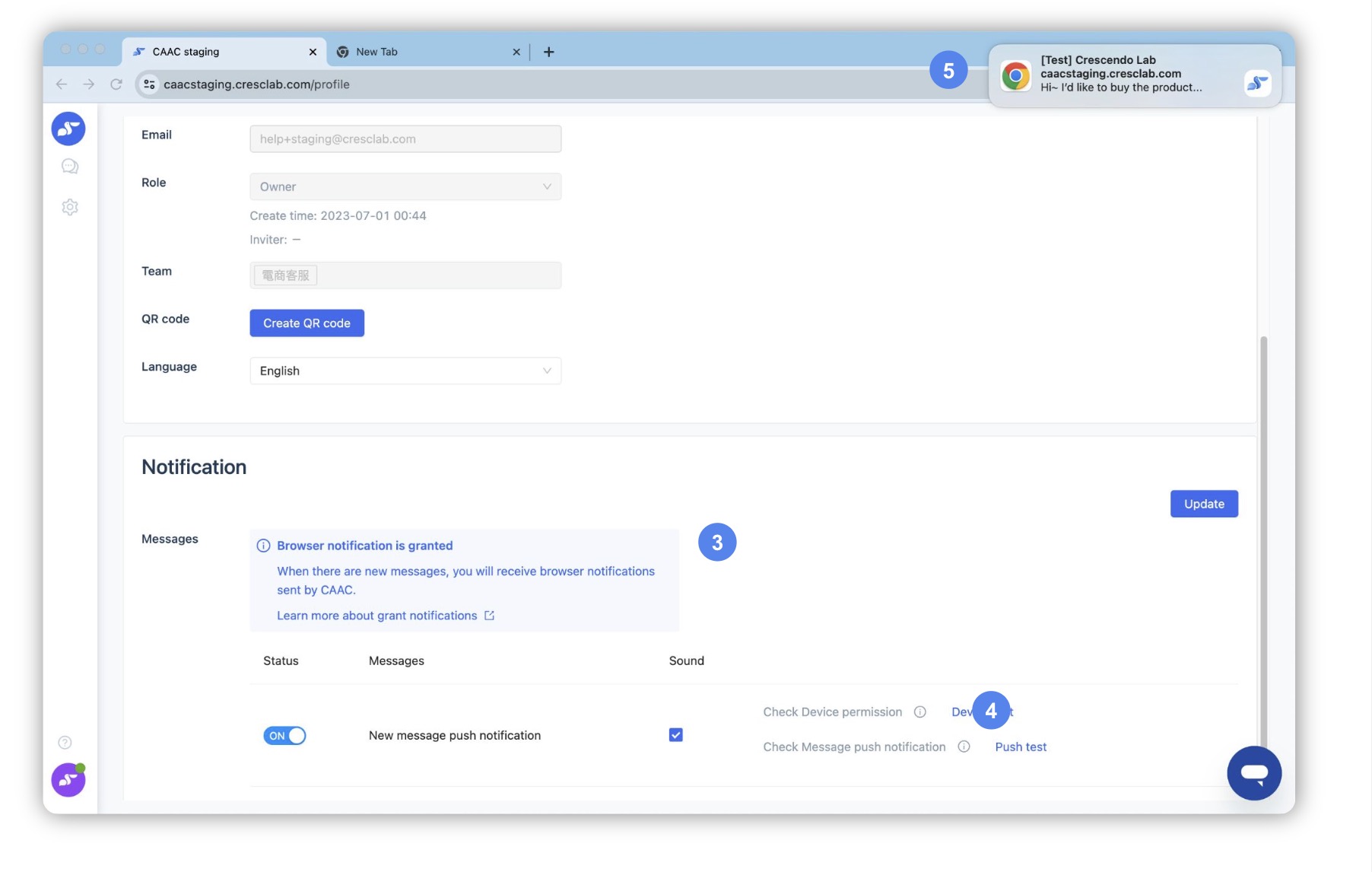Click the help question mark icon
This screenshot has width=1372, height=872.
coord(65,743)
